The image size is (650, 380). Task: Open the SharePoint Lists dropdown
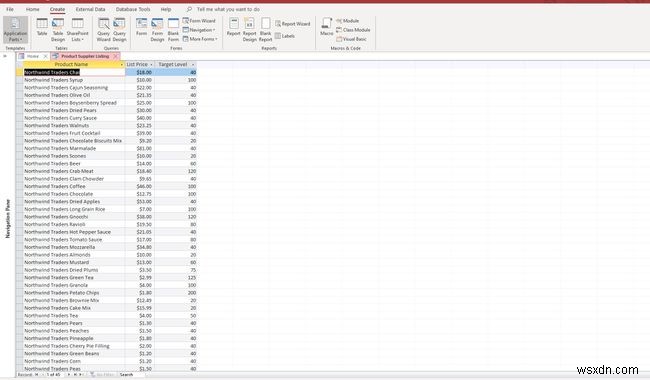click(x=77, y=30)
